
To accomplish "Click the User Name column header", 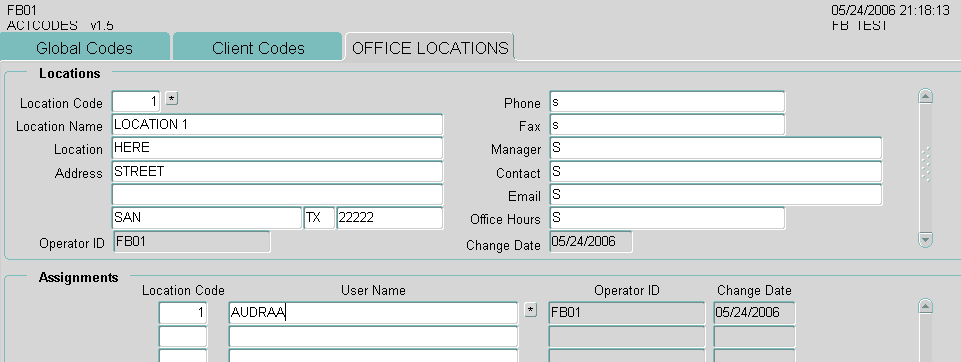I will coord(373,290).
